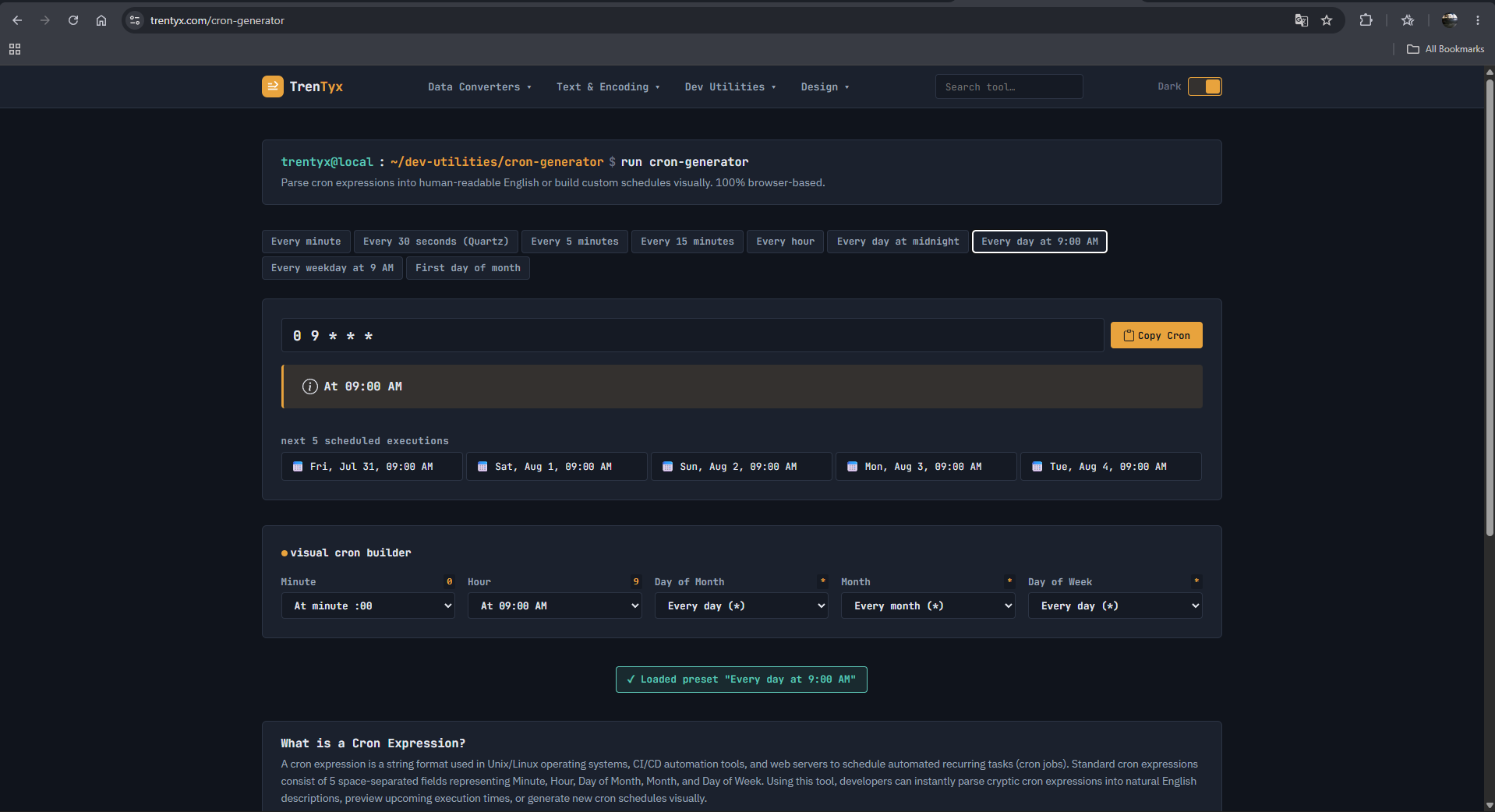Expand the Design menu

click(x=825, y=87)
